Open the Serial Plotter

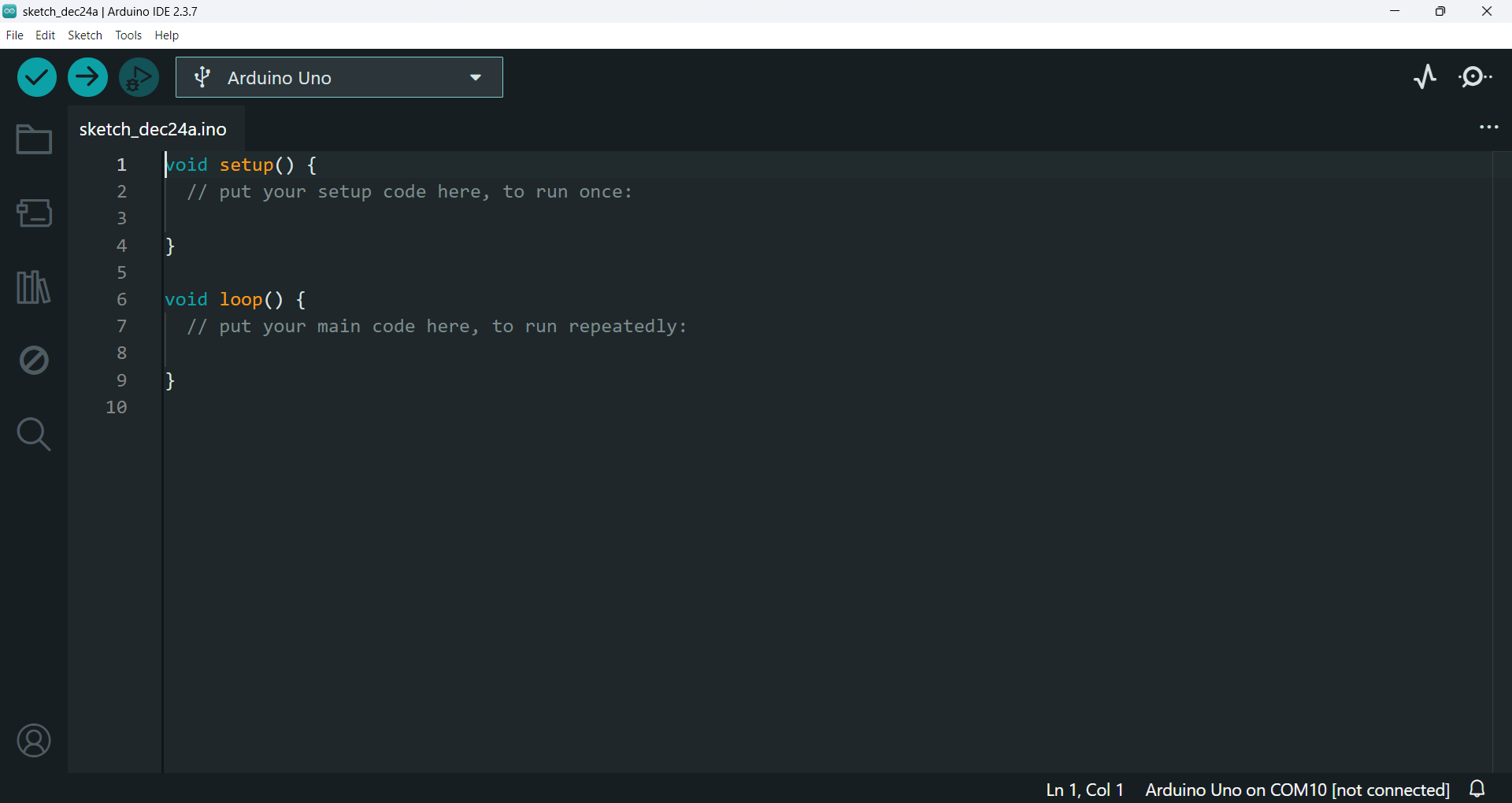[x=1425, y=77]
